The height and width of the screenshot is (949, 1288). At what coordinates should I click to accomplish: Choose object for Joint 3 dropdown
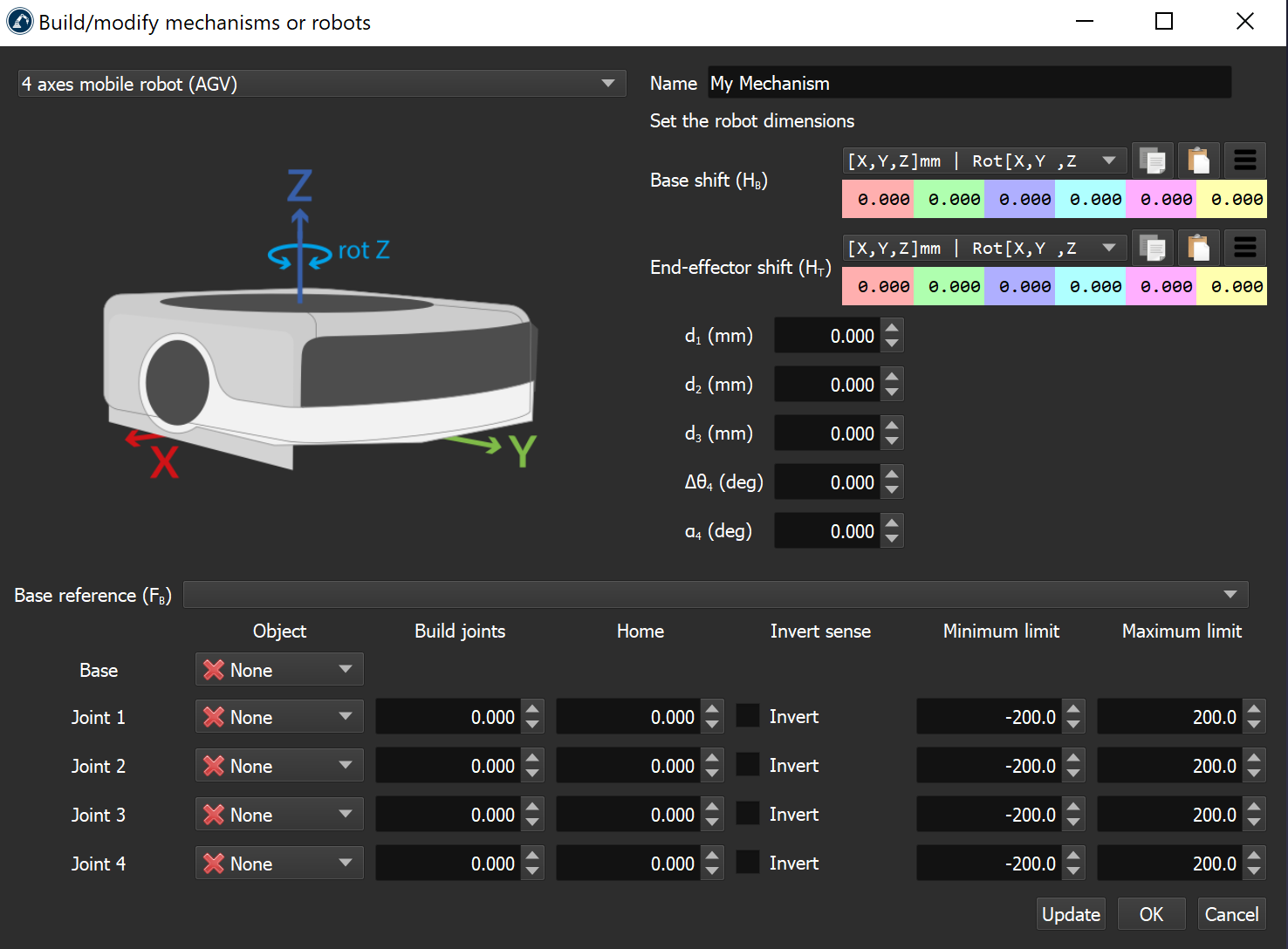279,815
